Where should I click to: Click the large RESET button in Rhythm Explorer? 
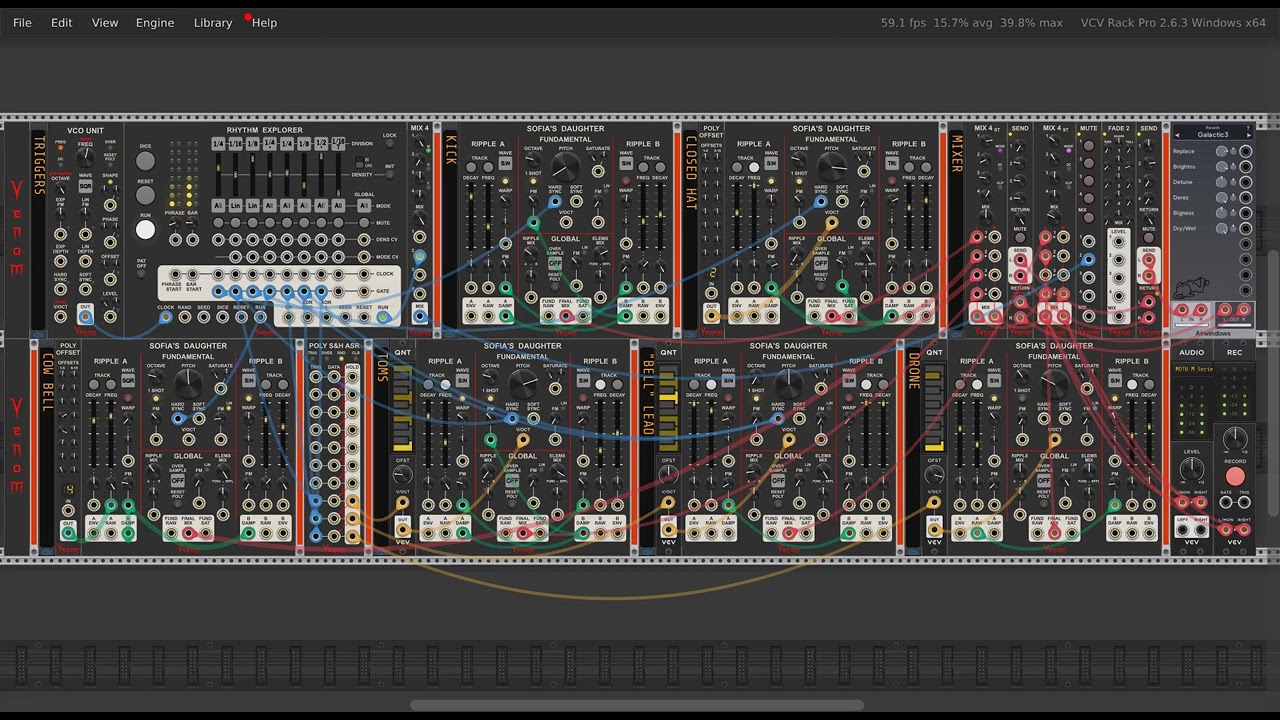pyautogui.click(x=146, y=195)
